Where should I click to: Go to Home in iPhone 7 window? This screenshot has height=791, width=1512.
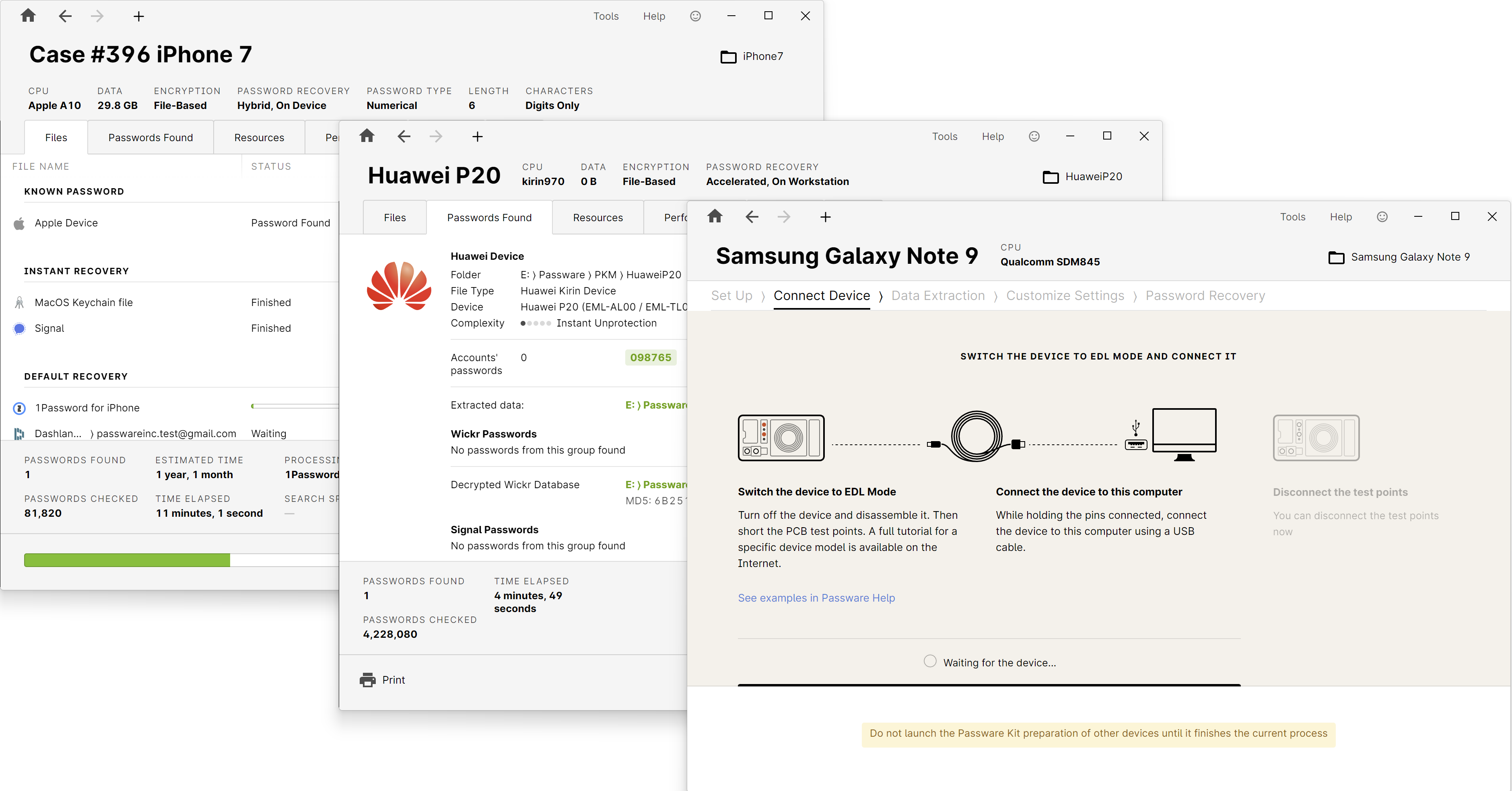point(28,16)
